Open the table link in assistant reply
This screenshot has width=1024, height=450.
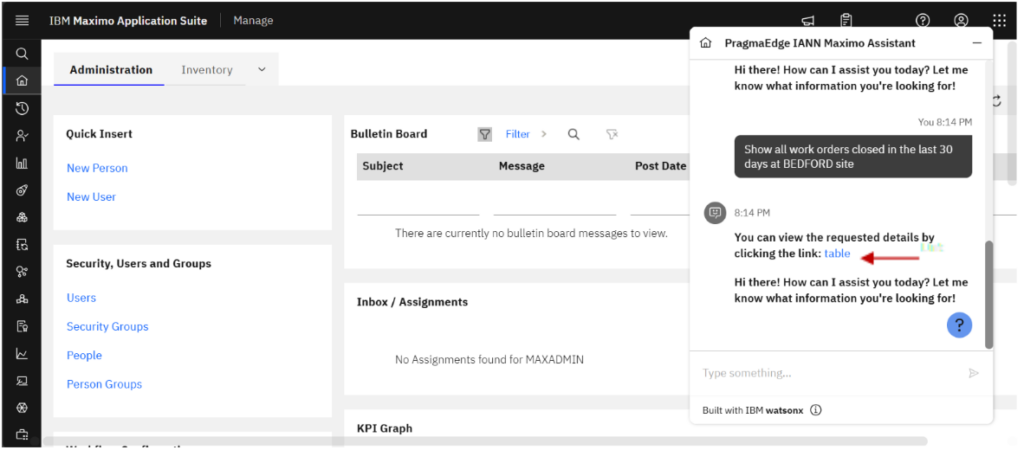(837, 253)
